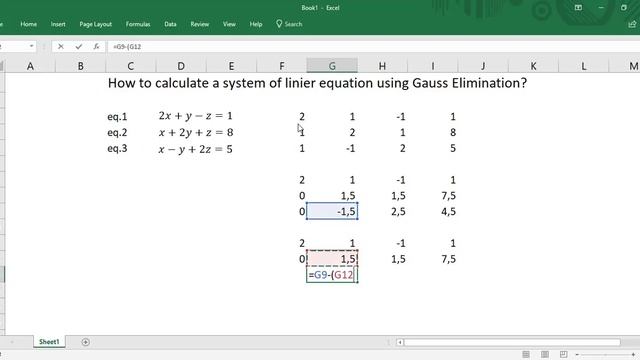Image resolution: width=640 pixels, height=360 pixels.
Task: Select column G header
Action: 332,66
